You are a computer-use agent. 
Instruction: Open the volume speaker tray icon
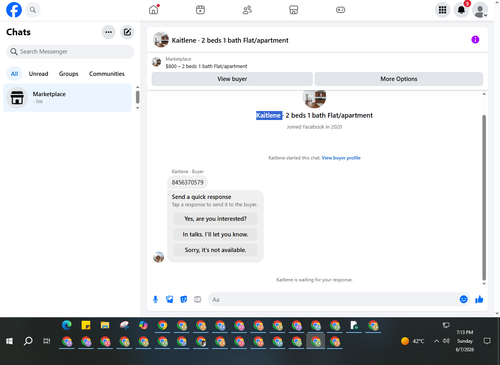[446, 341]
